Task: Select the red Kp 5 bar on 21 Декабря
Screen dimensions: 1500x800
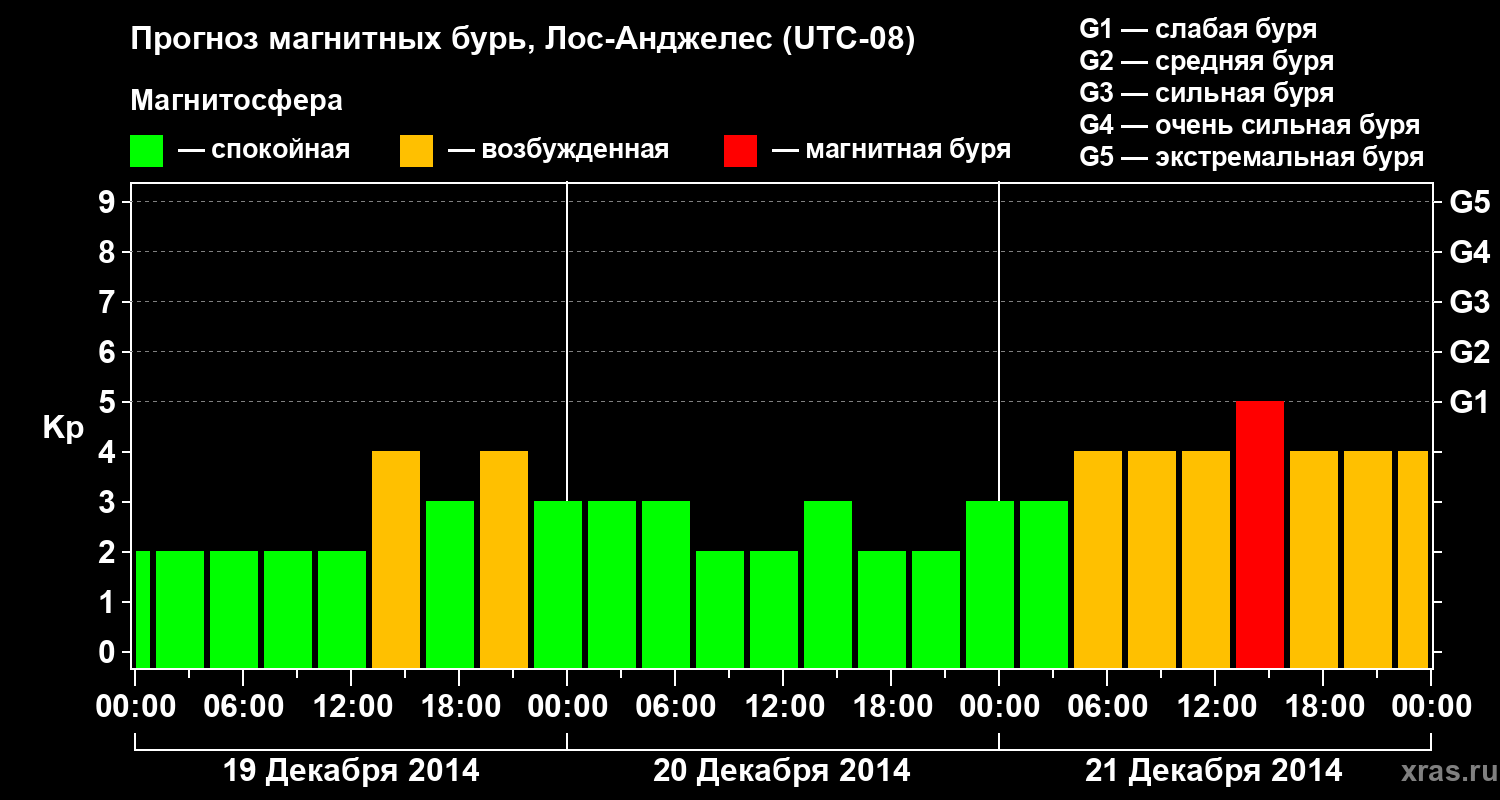Action: click(1260, 534)
